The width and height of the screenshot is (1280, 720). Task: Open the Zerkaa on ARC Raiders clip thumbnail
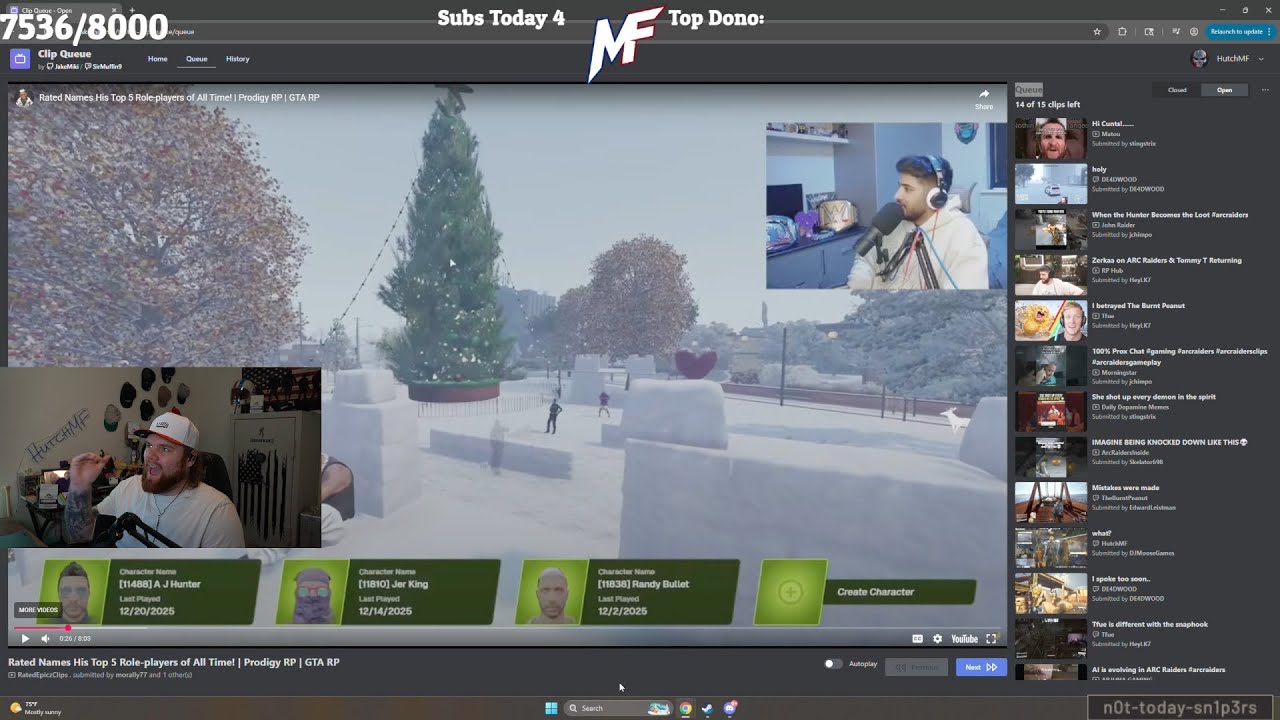point(1050,275)
